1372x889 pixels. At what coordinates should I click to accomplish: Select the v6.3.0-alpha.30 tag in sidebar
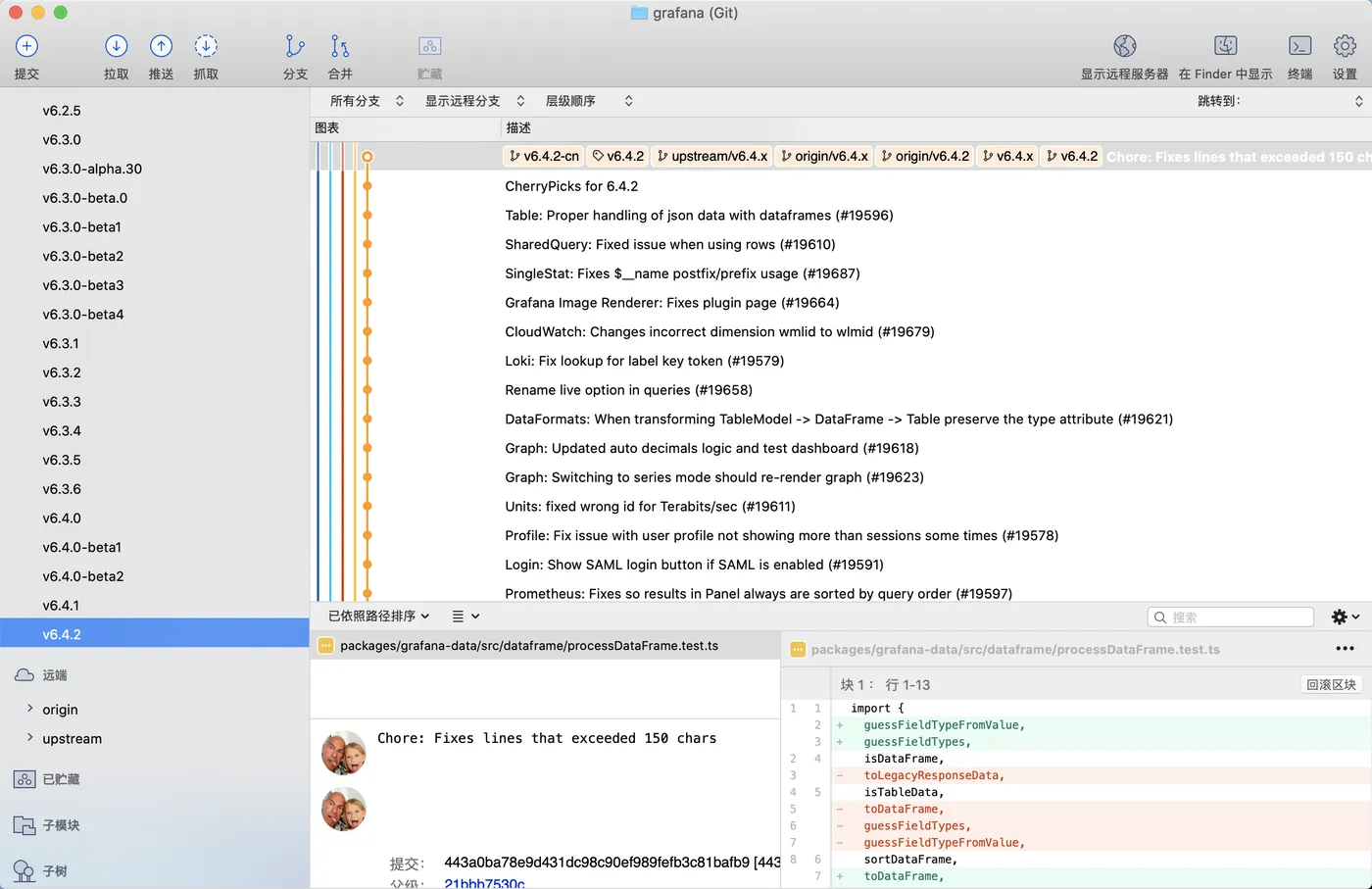tap(155, 169)
